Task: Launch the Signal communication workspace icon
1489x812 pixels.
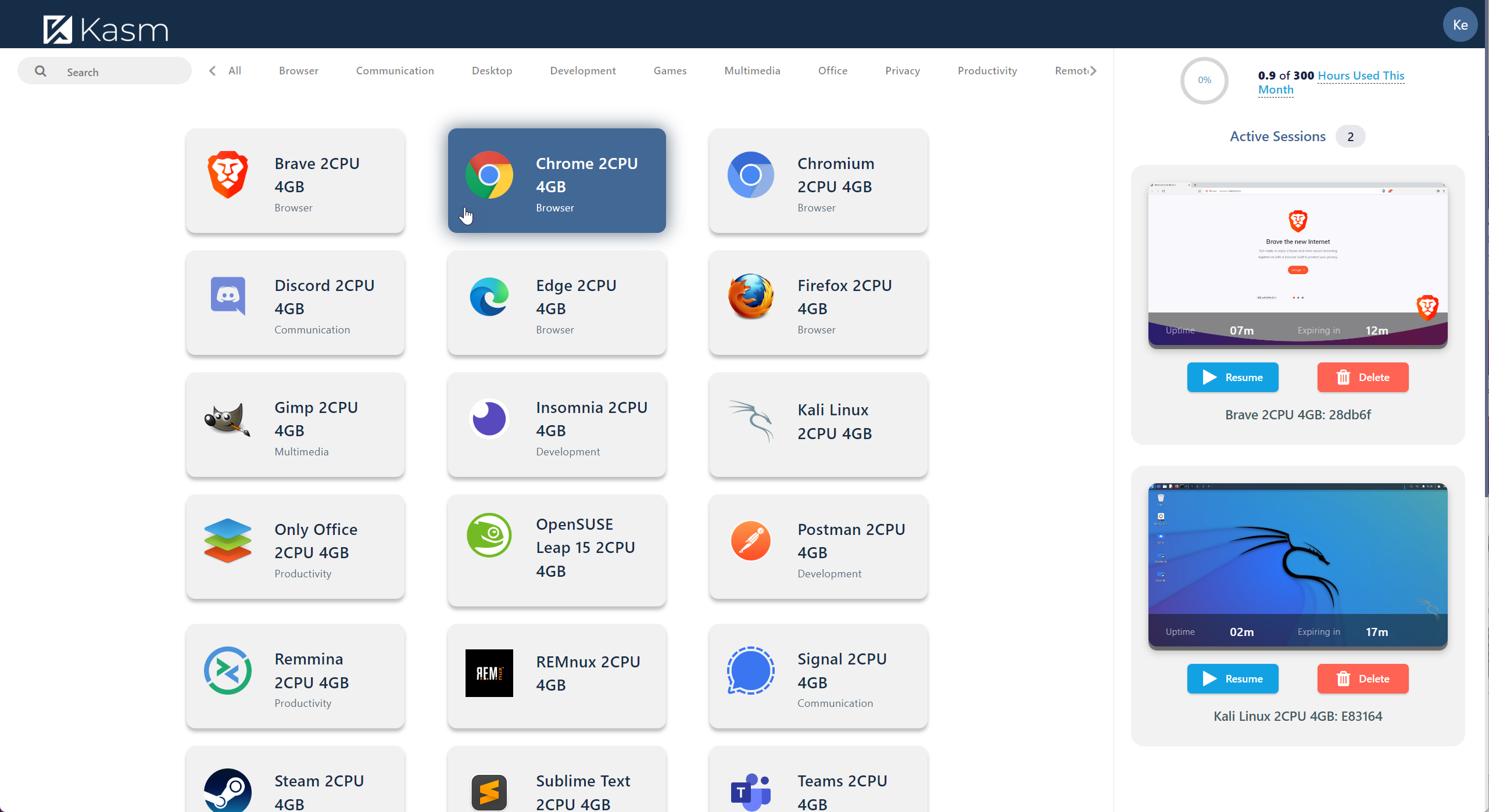Action: click(x=750, y=671)
